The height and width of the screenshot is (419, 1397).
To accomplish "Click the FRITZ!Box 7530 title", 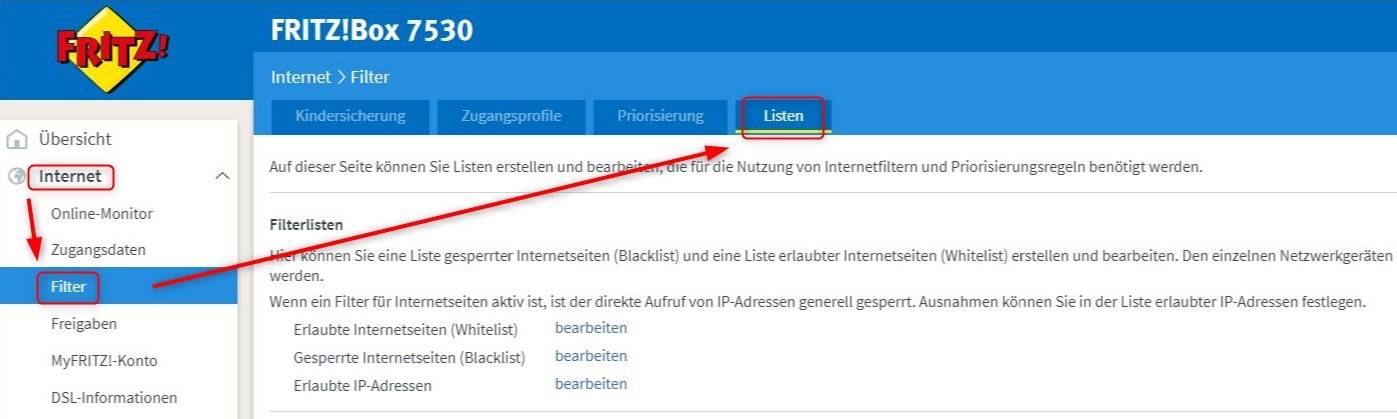I will point(372,30).
